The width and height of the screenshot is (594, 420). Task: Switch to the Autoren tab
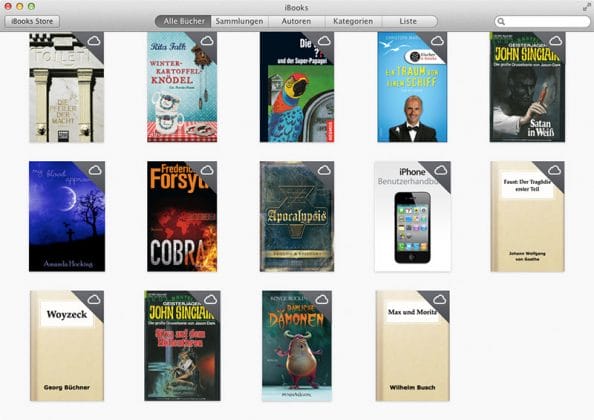pyautogui.click(x=296, y=21)
